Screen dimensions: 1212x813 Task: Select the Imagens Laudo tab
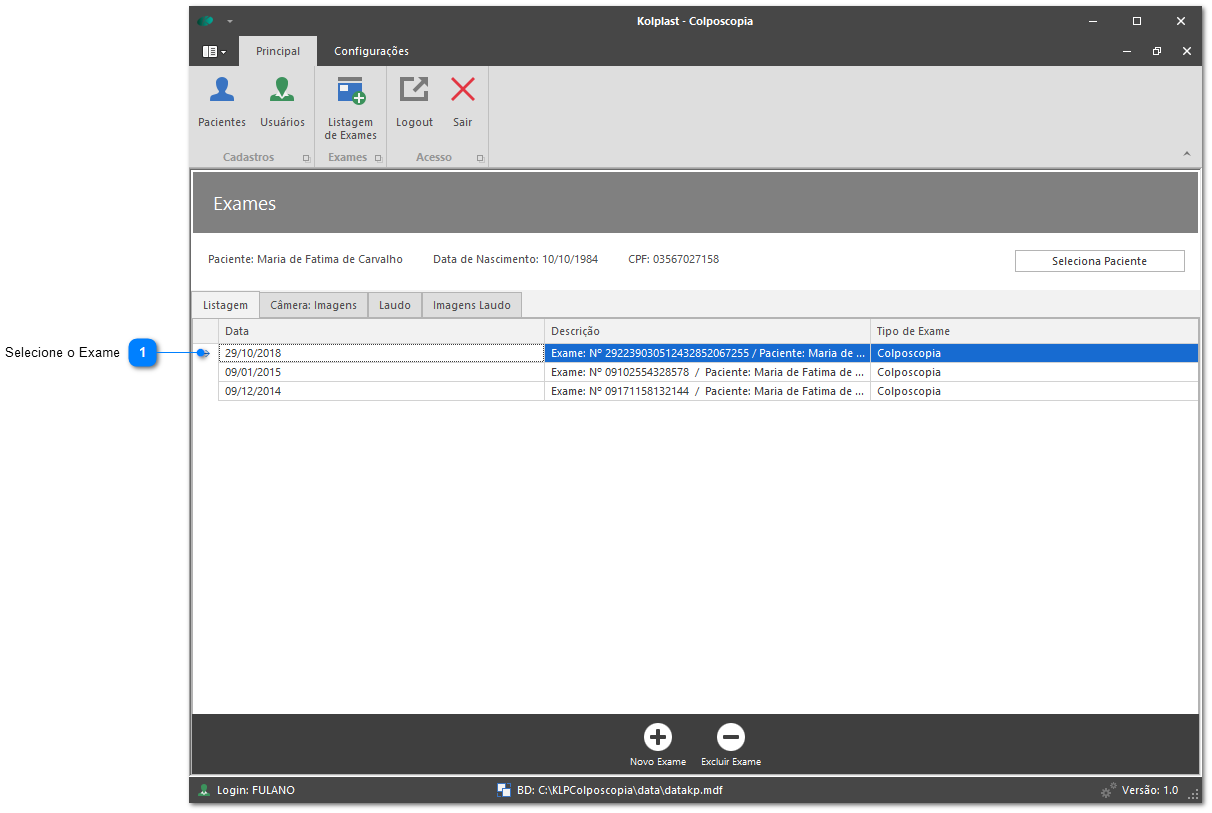(x=471, y=305)
